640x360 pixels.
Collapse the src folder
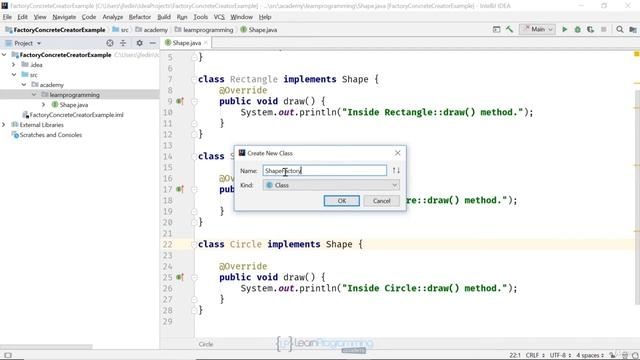14,75
